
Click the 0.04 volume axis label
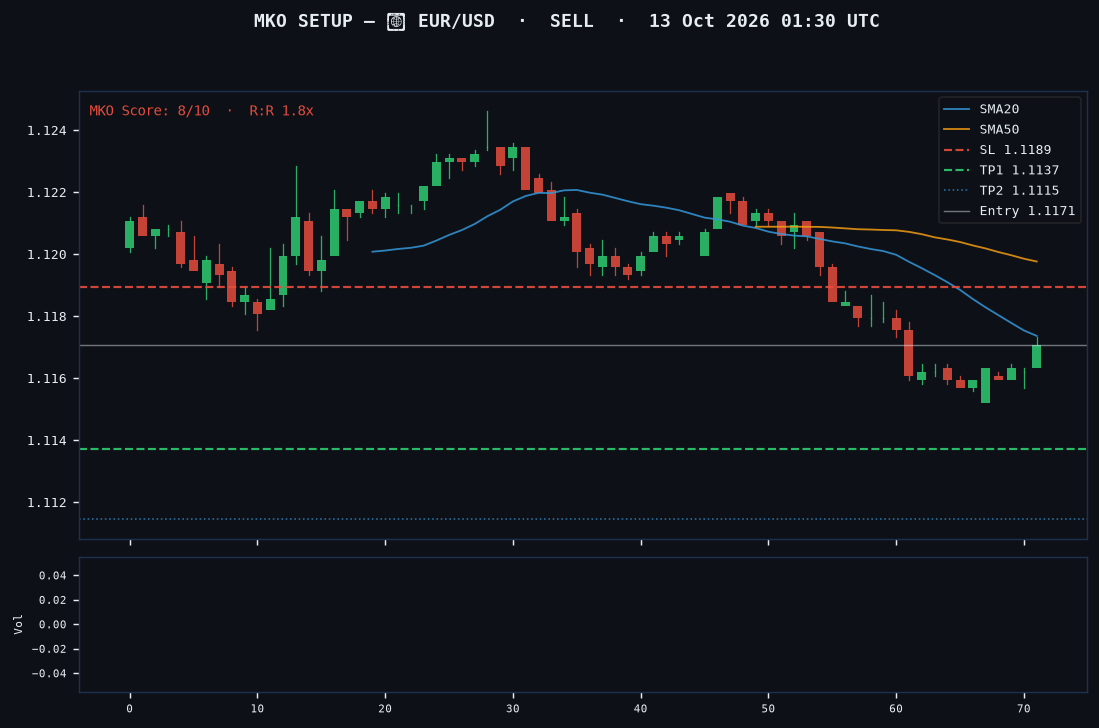53,576
